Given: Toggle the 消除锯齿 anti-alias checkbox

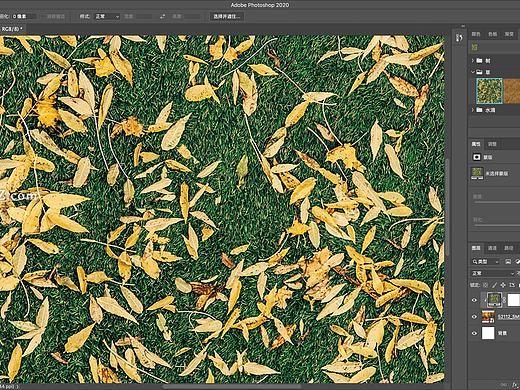Looking at the screenshot, I should pos(43,16).
